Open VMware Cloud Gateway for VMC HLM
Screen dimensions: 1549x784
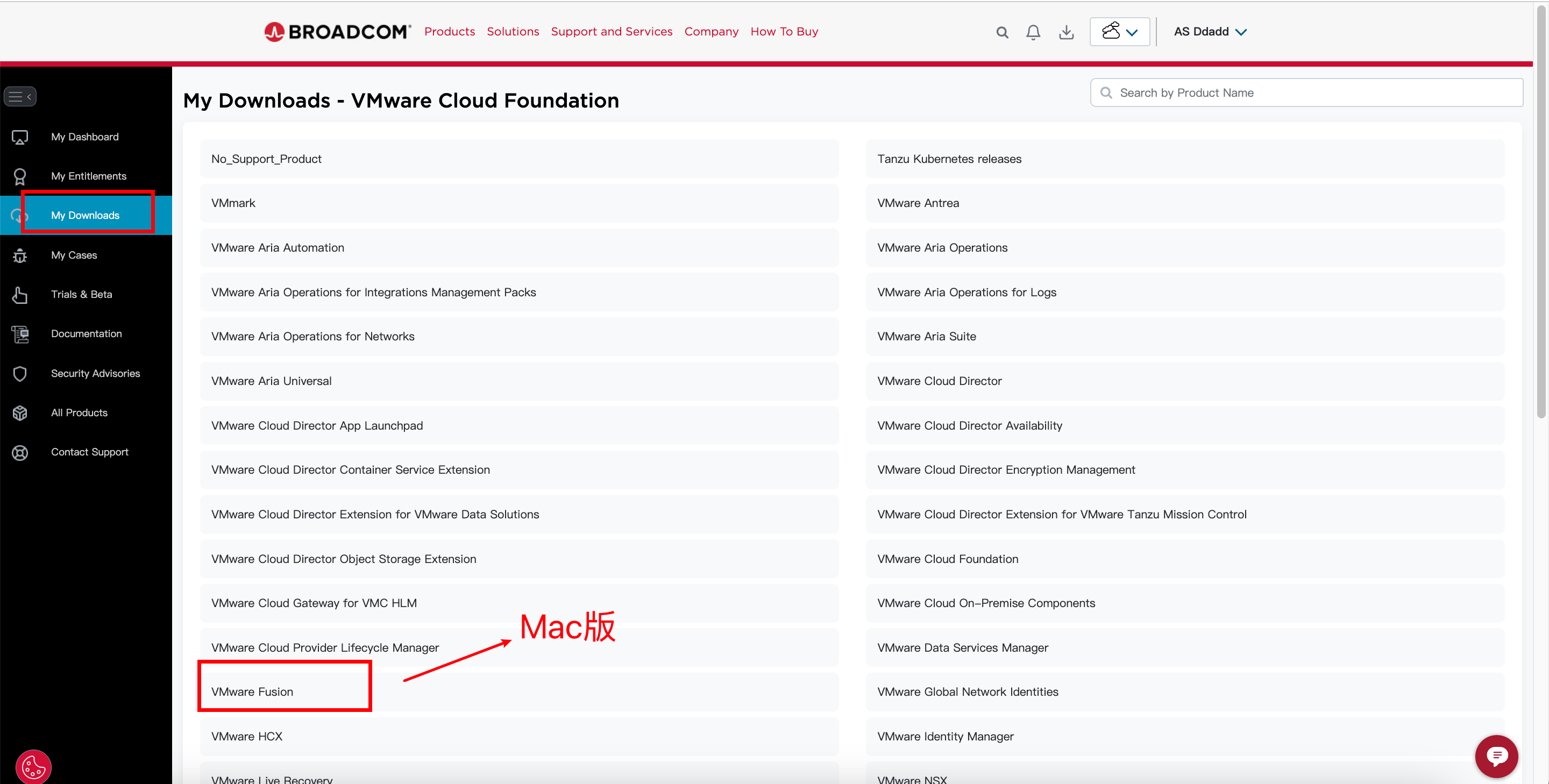[518, 603]
